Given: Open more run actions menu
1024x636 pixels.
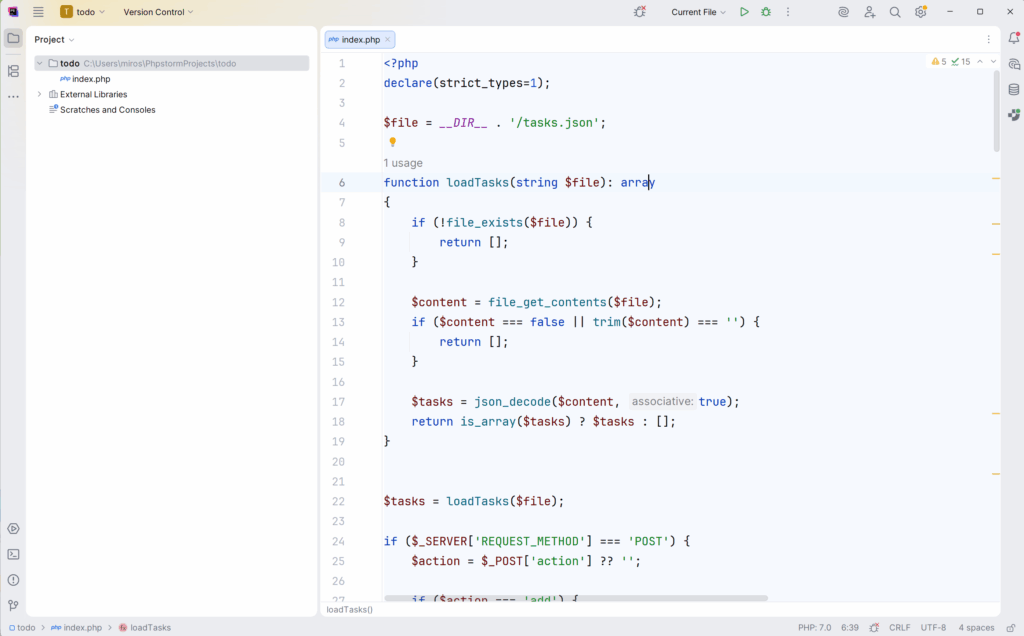Looking at the screenshot, I should point(788,12).
